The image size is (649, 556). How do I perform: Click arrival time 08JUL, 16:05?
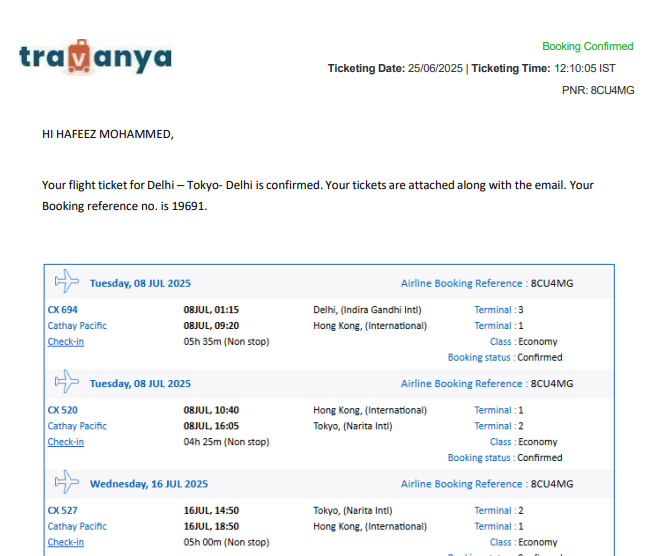211,426
